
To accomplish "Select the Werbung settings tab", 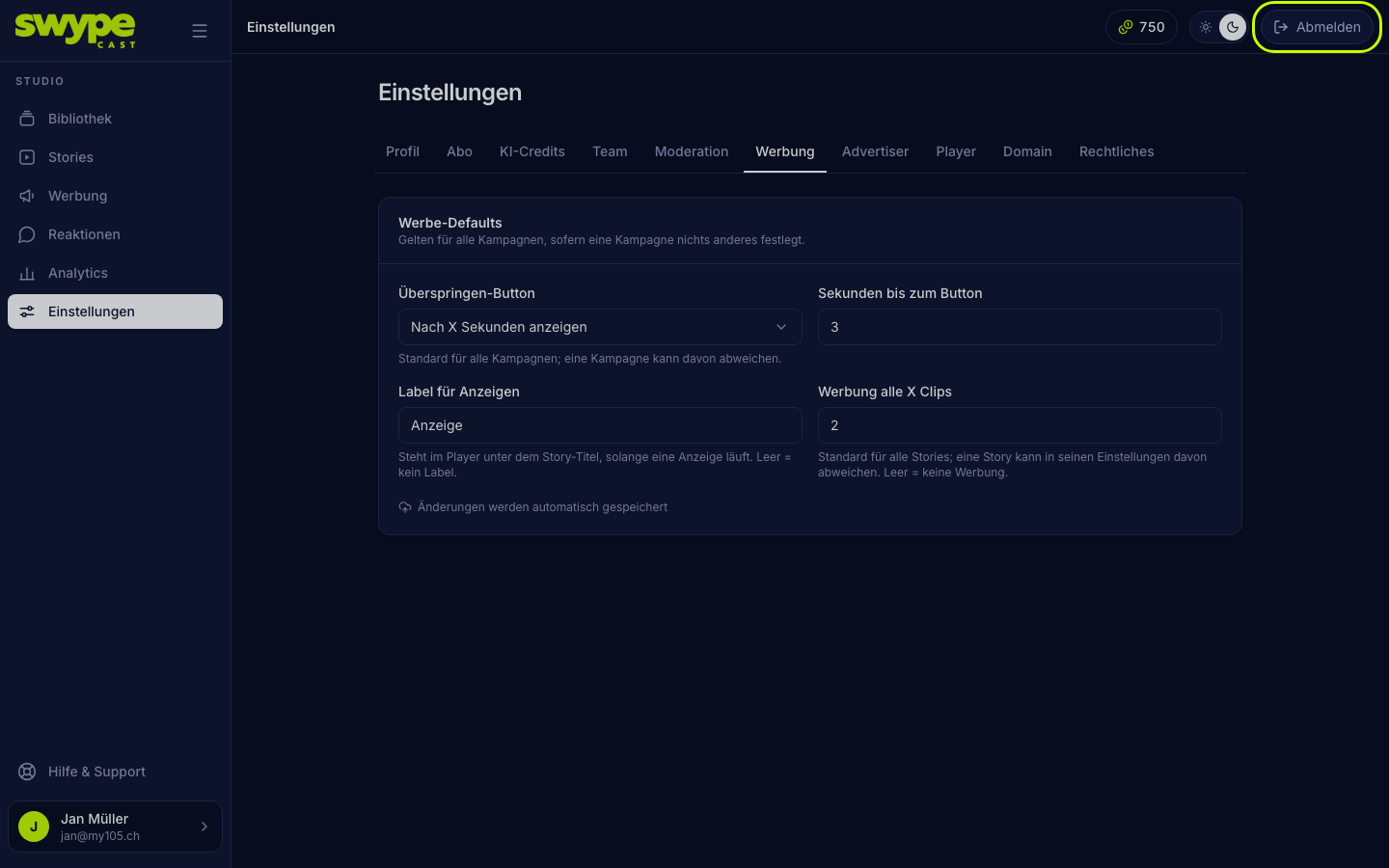I will pyautogui.click(x=785, y=151).
